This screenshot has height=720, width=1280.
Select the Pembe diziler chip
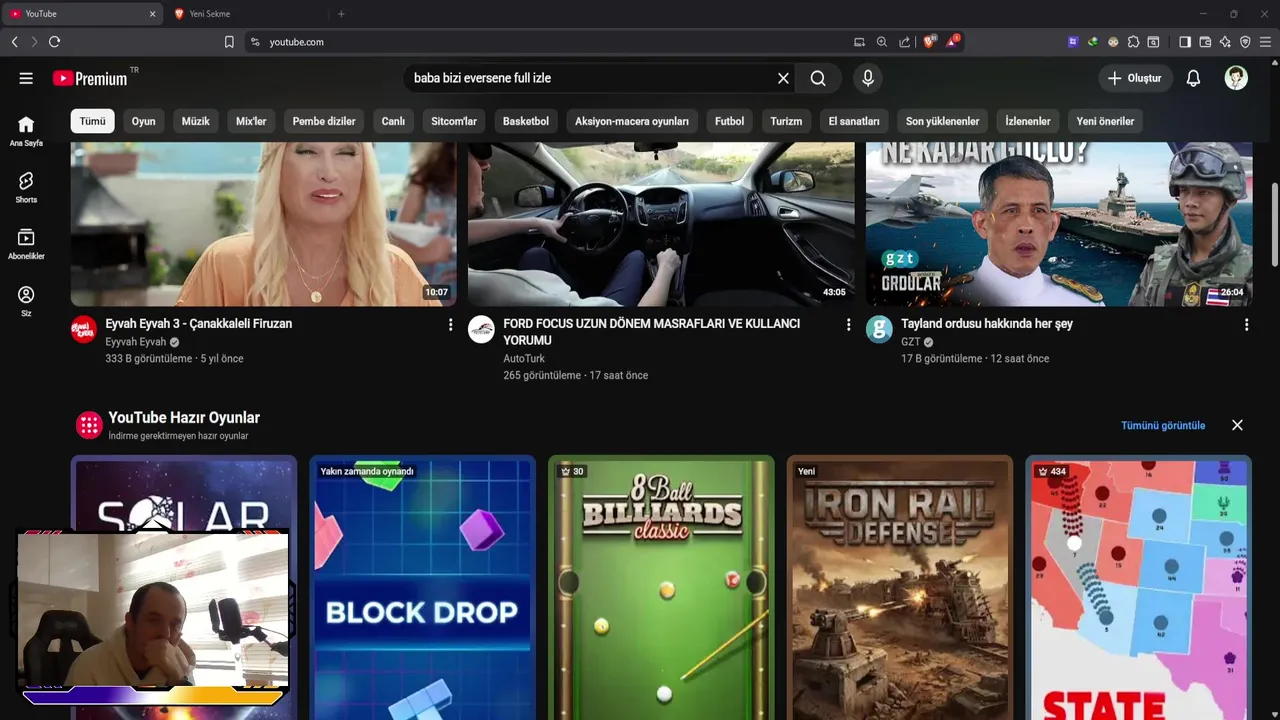[x=324, y=121]
